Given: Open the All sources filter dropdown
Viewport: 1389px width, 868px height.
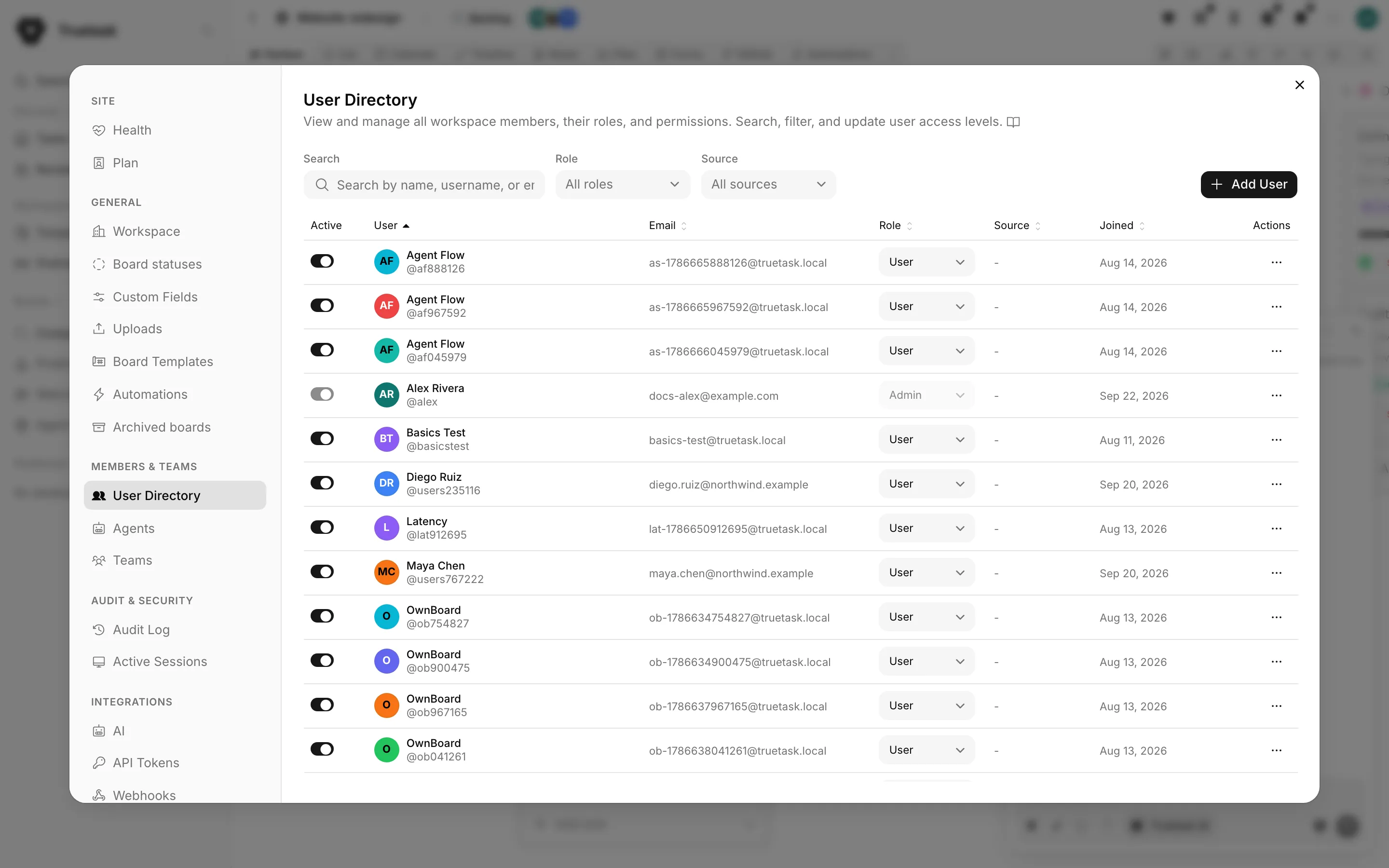Looking at the screenshot, I should pos(768,184).
